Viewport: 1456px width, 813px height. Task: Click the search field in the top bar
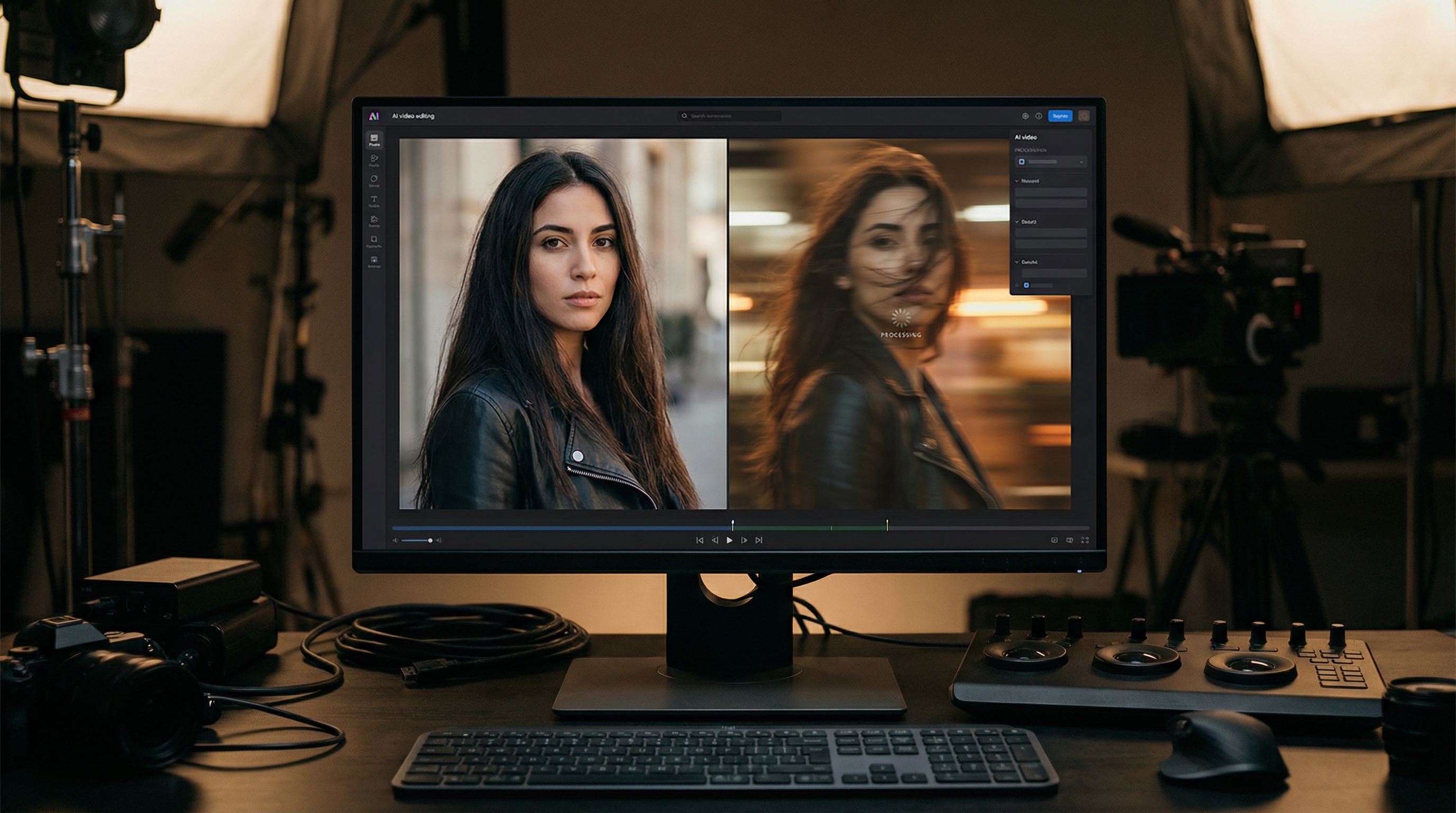coord(729,116)
